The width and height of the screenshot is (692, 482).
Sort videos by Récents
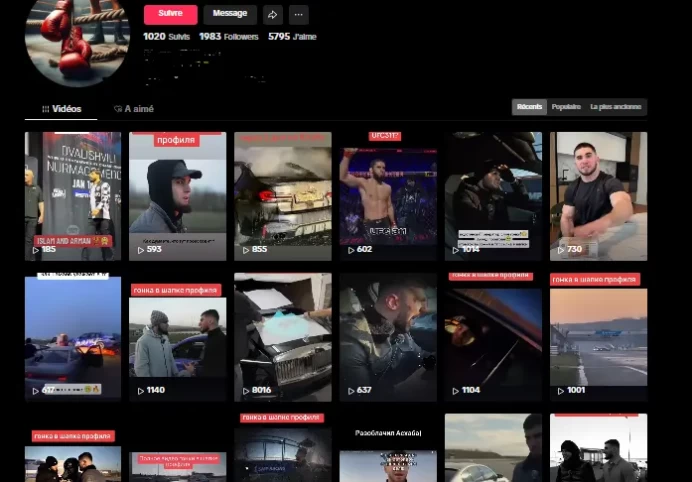point(529,107)
